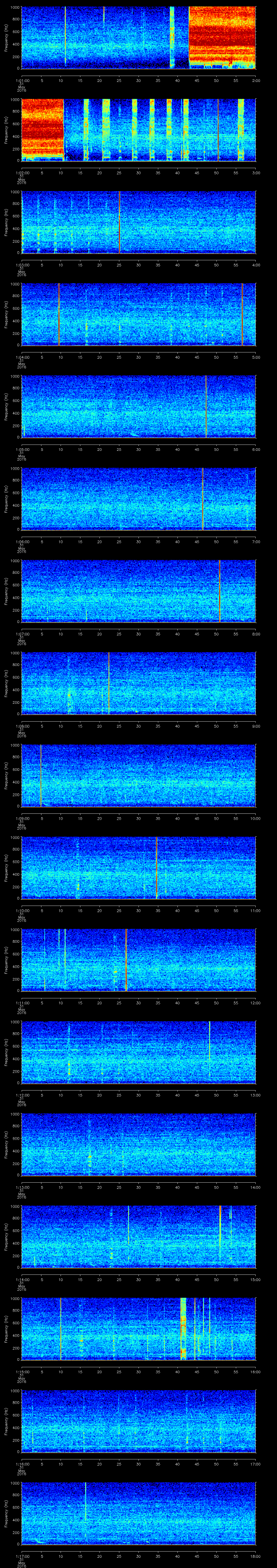Click the '1:12:00' start time label
The image size is (277, 1568).
[x=22, y=1095]
